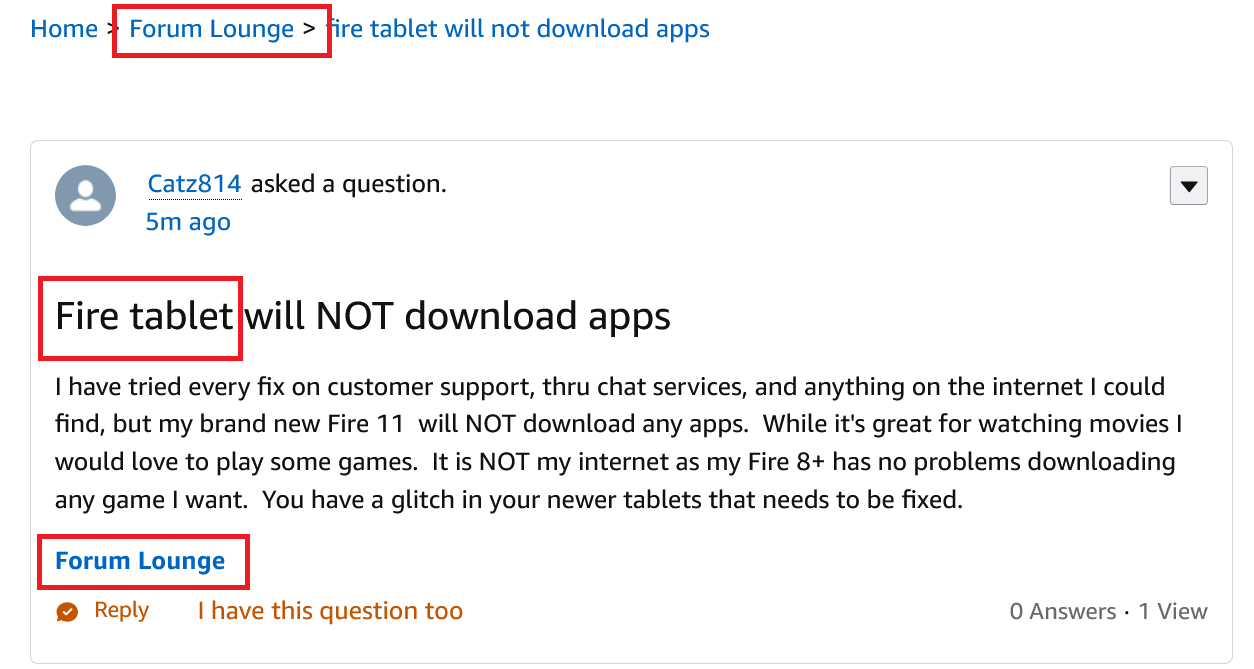
Task: Click the '0 Answers' count
Action: point(1062,612)
